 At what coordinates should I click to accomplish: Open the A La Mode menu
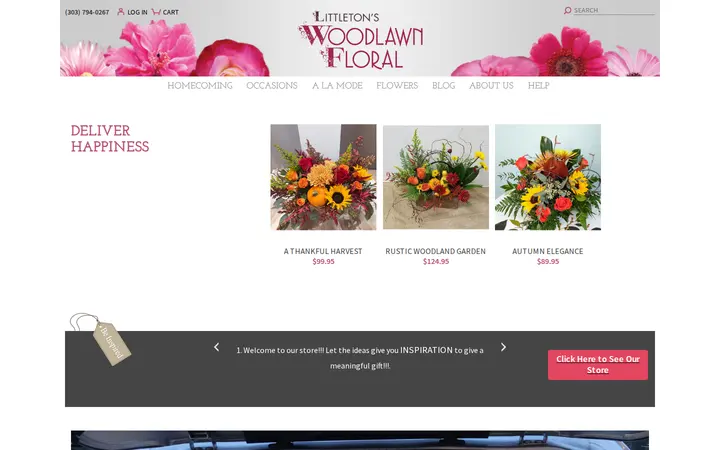337,85
